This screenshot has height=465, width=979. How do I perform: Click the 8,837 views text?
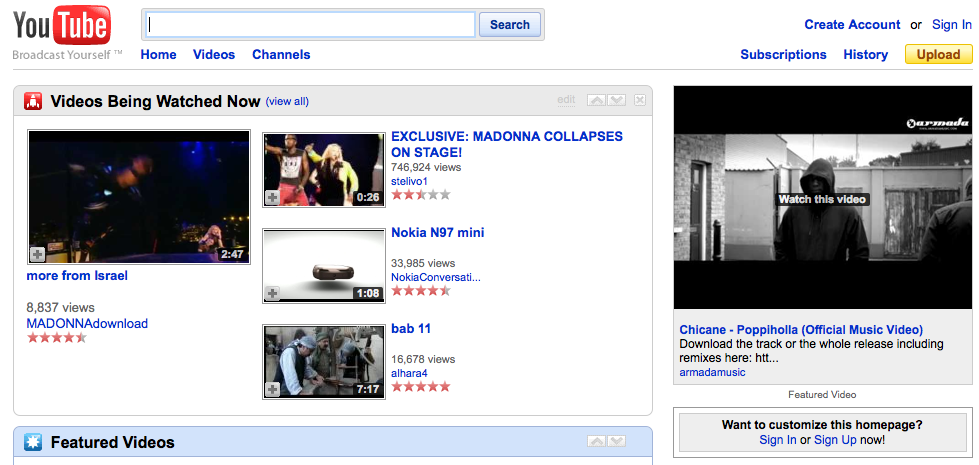tap(61, 308)
